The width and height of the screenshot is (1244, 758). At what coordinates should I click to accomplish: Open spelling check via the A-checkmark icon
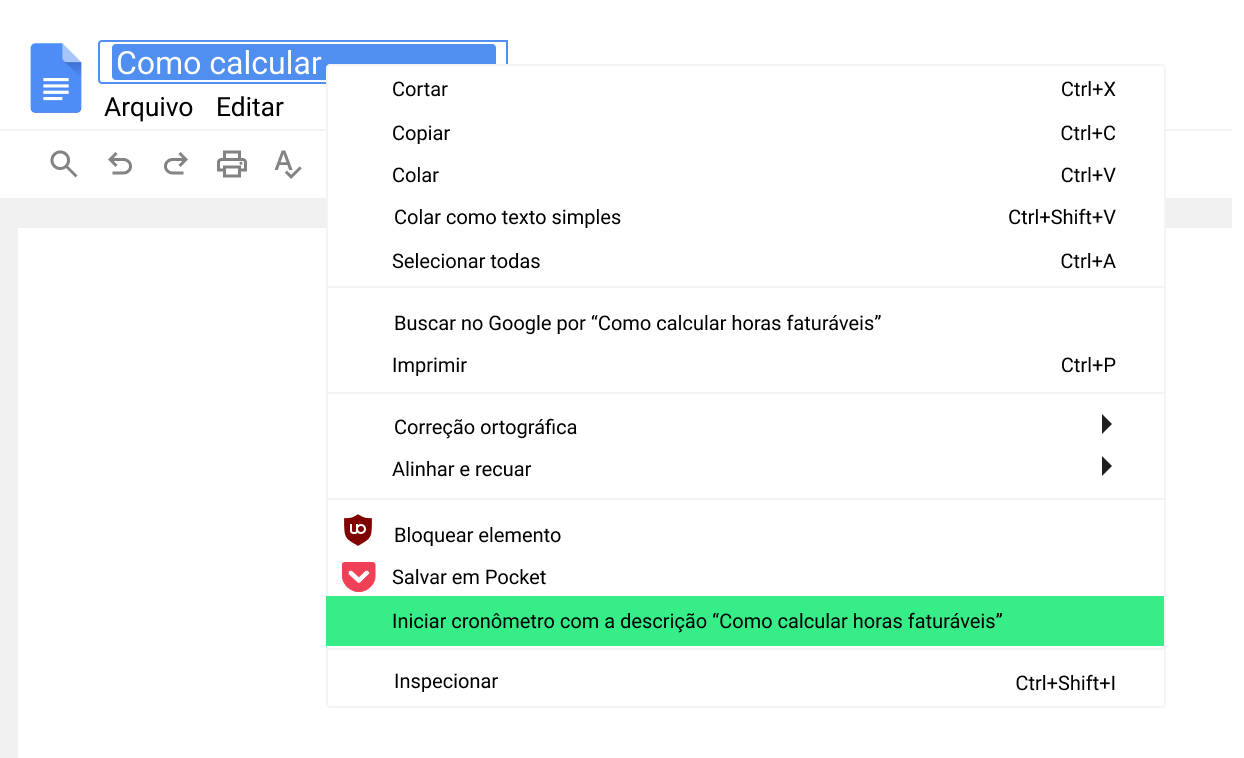pyautogui.click(x=287, y=165)
